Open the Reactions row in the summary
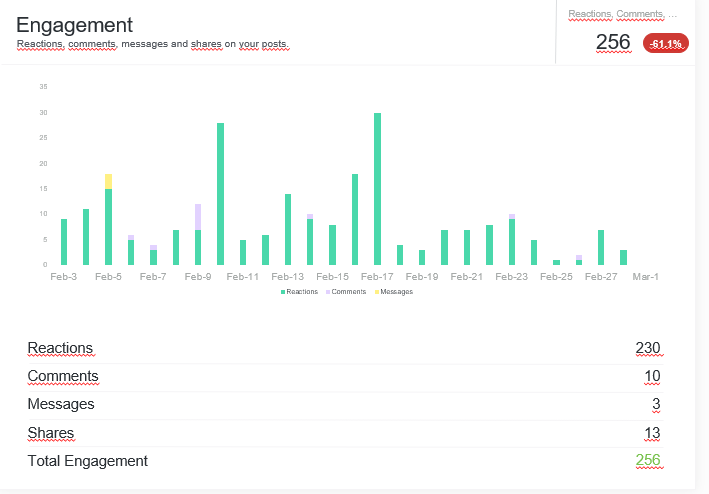709x494 pixels. click(60, 348)
